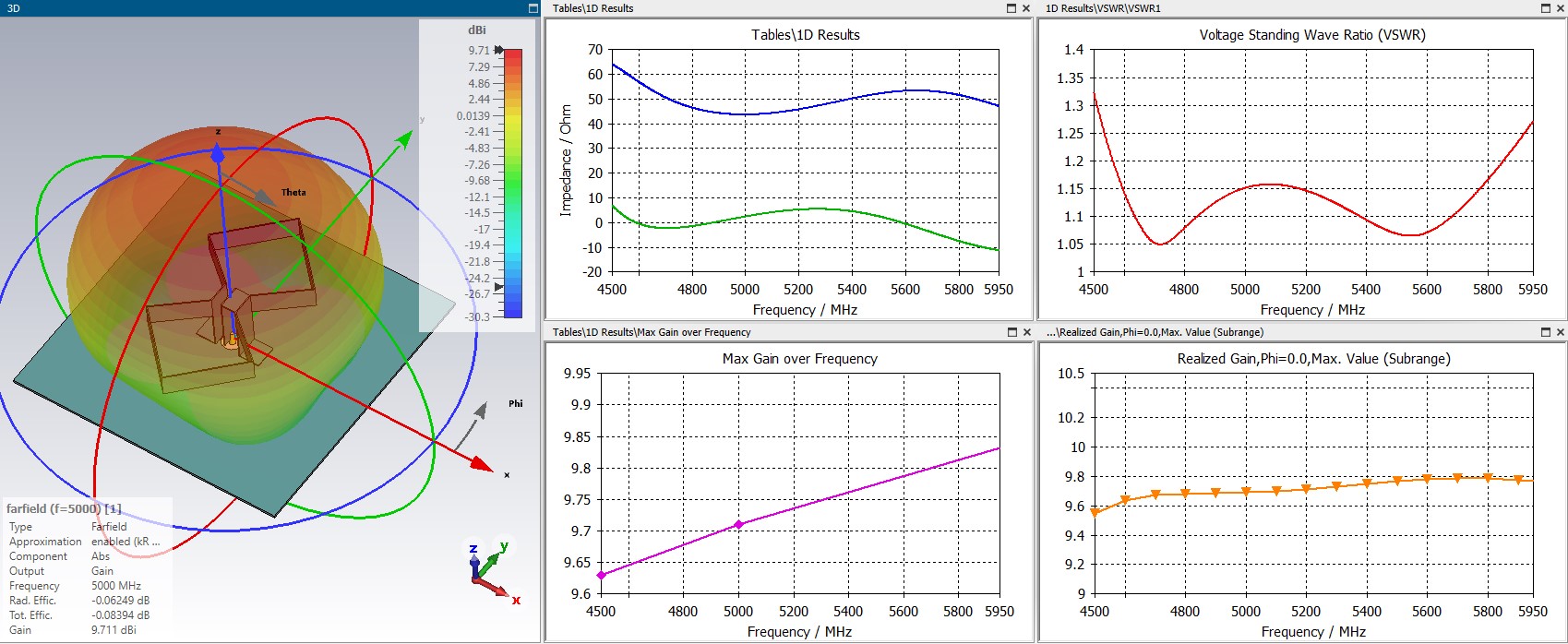Close the Max Gain over Frequency window

click(1026, 332)
